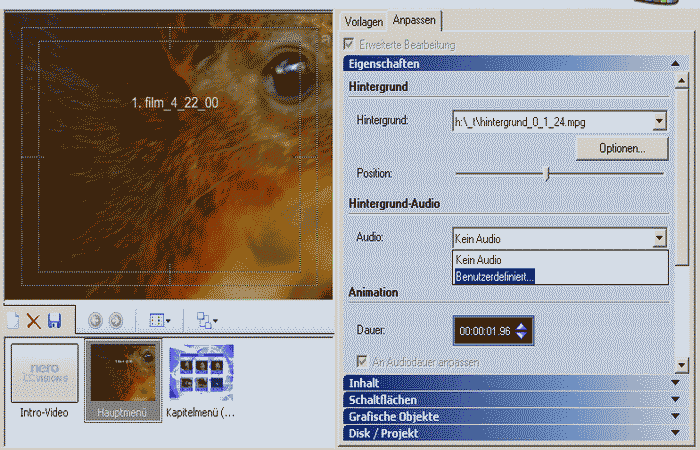Toggle the An Audiodauer anpassen checkbox
The width and height of the screenshot is (700, 450).
click(362, 360)
